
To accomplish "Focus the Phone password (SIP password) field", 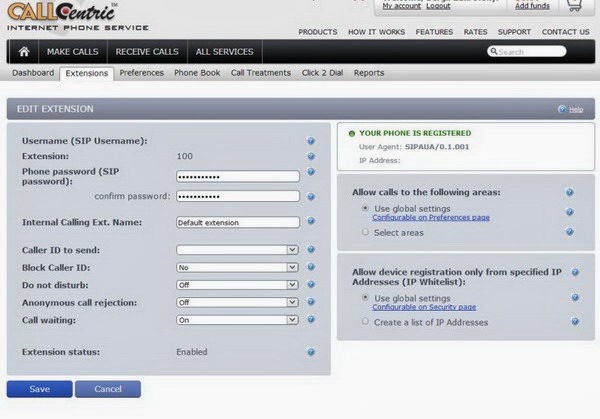I will coord(238,176).
